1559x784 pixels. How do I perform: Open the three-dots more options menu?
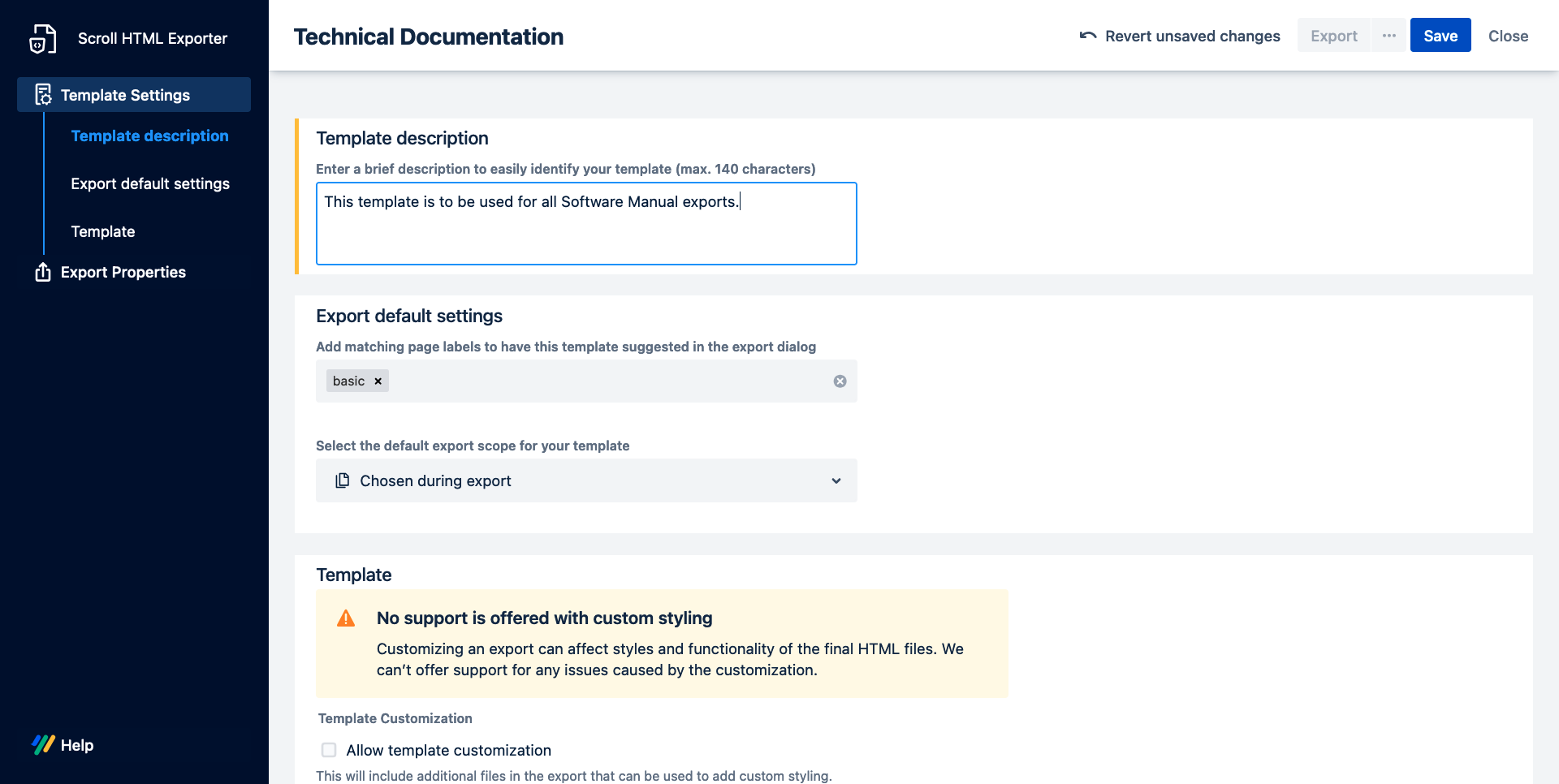(x=1388, y=36)
